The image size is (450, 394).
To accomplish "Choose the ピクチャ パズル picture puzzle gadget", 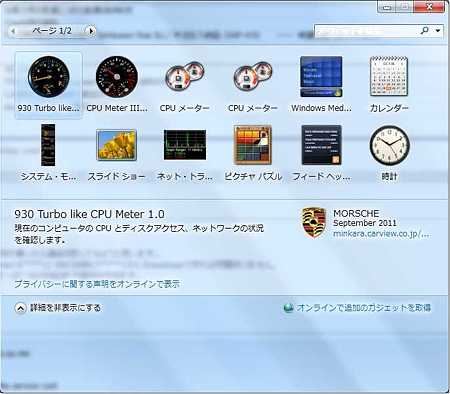I will click(253, 153).
